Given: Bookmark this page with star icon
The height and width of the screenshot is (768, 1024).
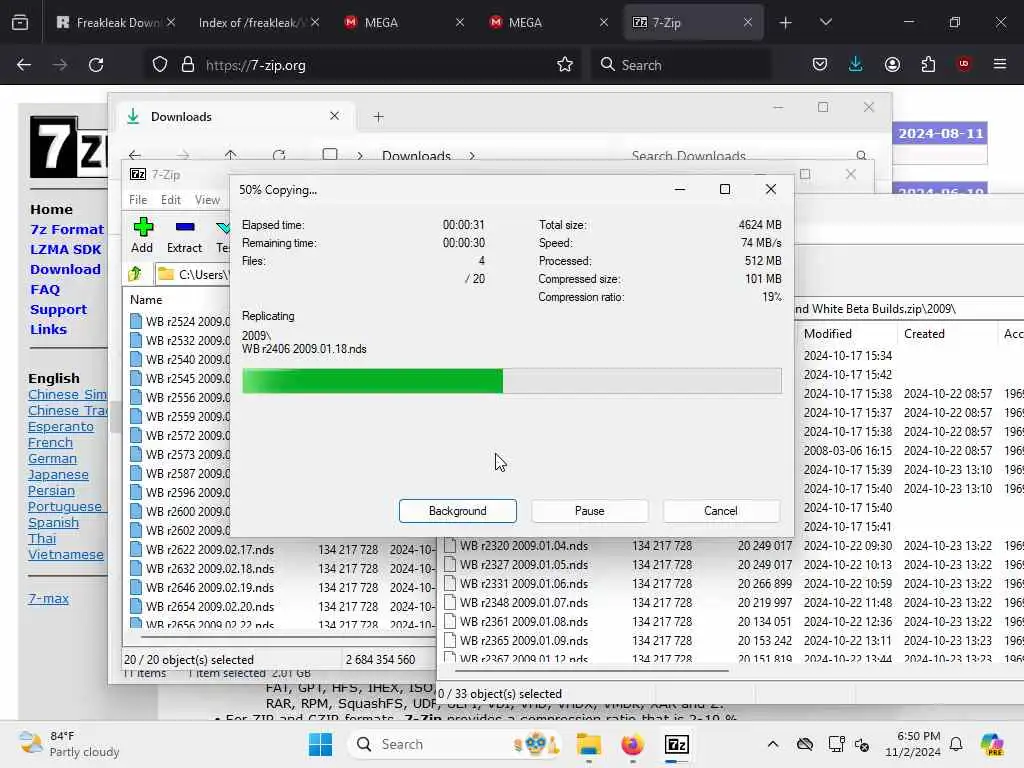Looking at the screenshot, I should pos(565,65).
